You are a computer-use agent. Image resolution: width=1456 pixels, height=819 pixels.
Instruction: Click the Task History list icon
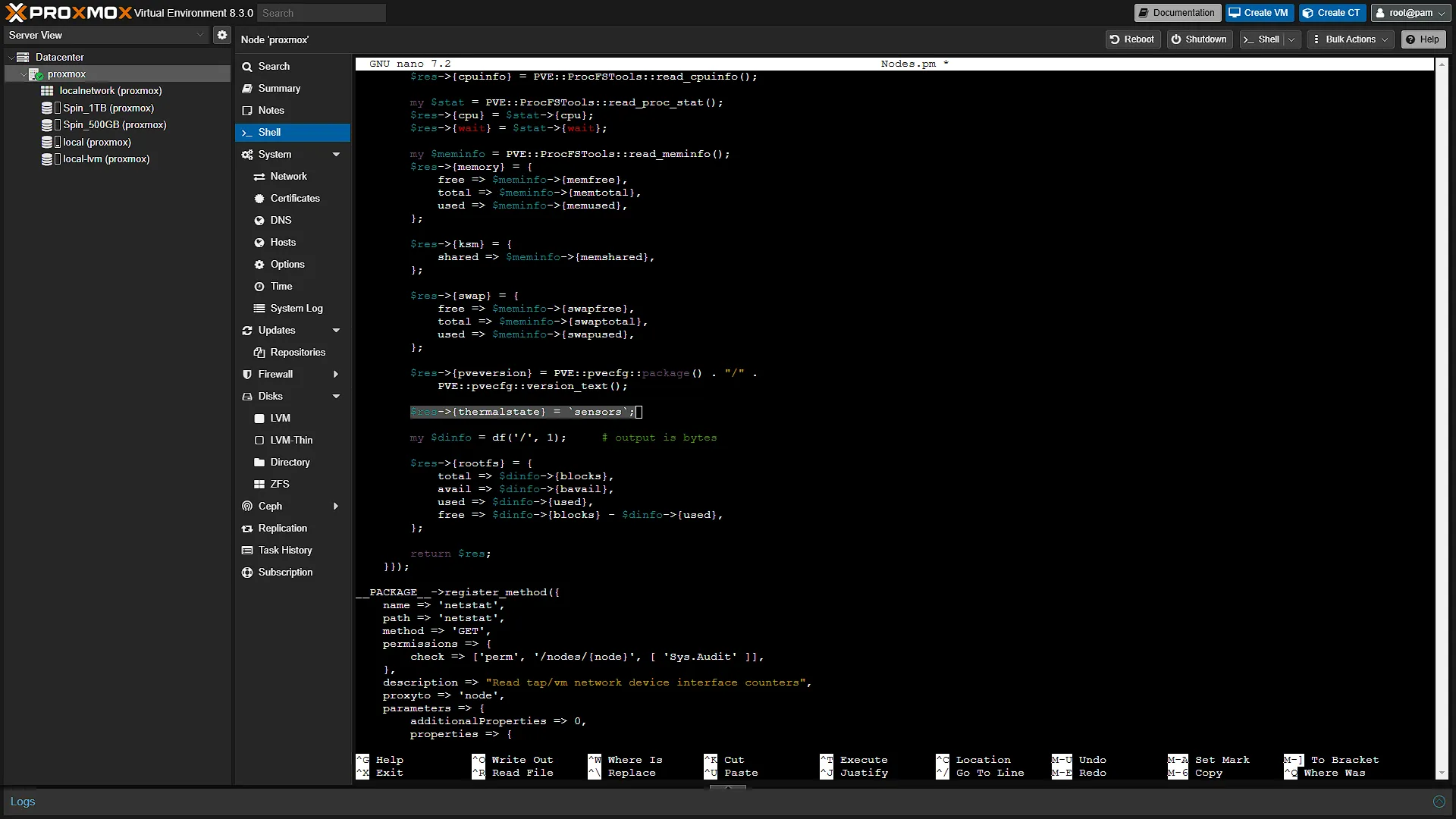[x=247, y=551]
